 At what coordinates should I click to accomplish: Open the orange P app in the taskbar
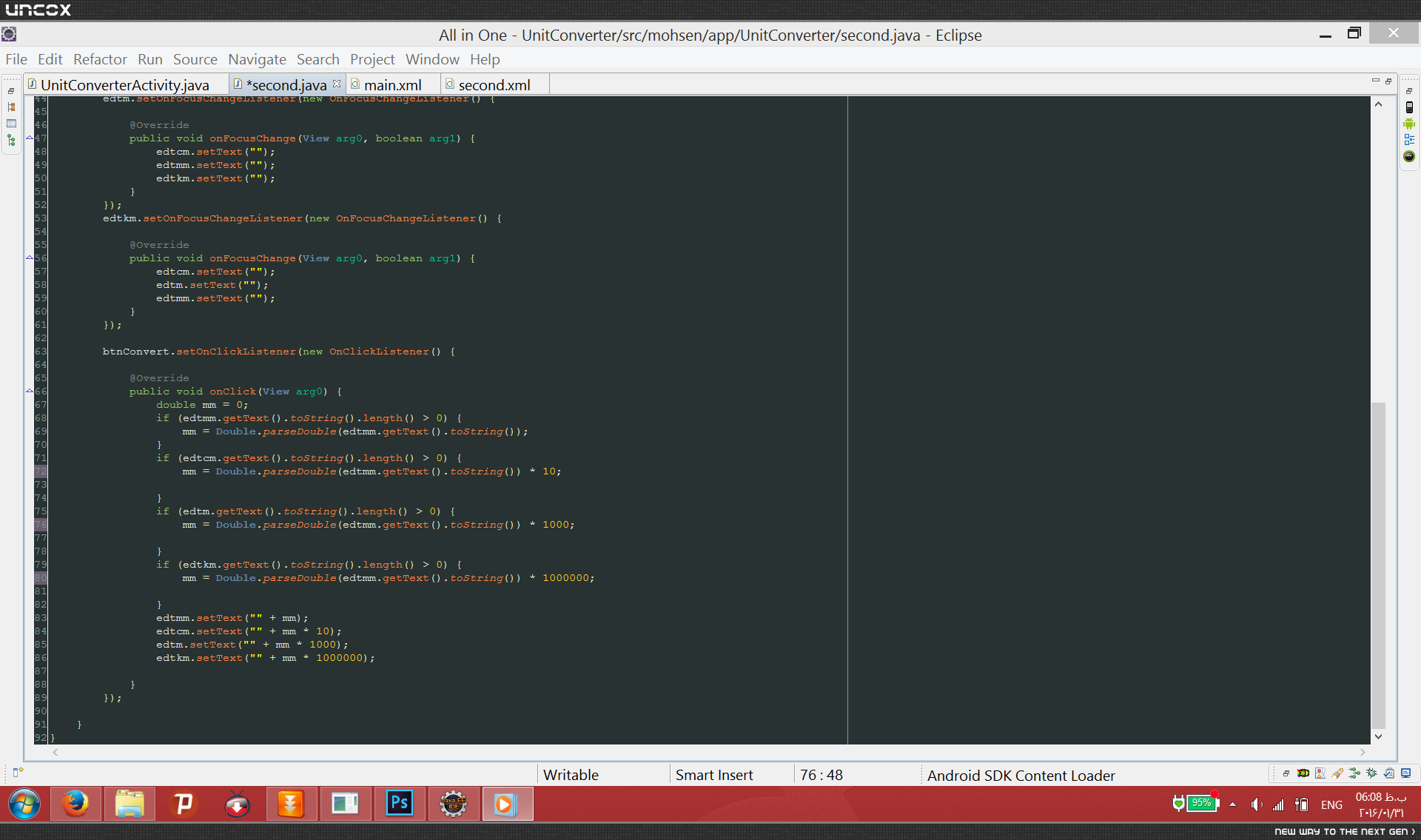click(184, 804)
